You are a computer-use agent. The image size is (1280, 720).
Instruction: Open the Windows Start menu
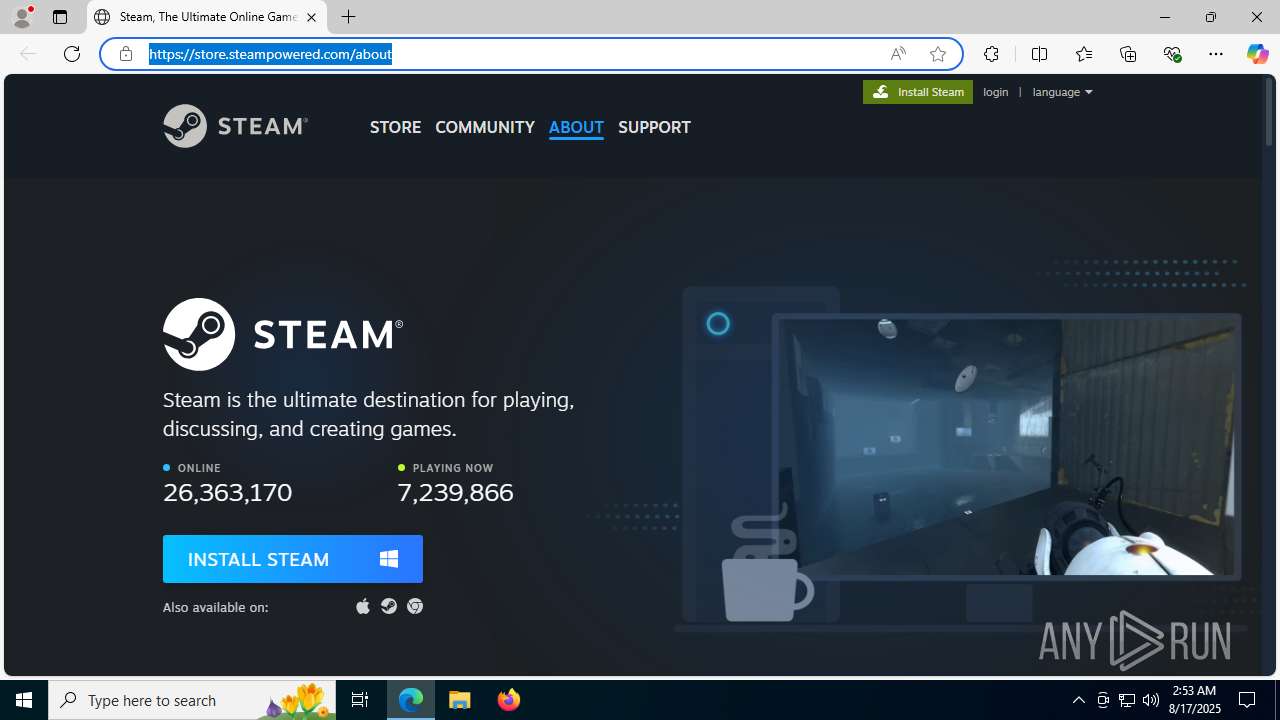[x=24, y=700]
